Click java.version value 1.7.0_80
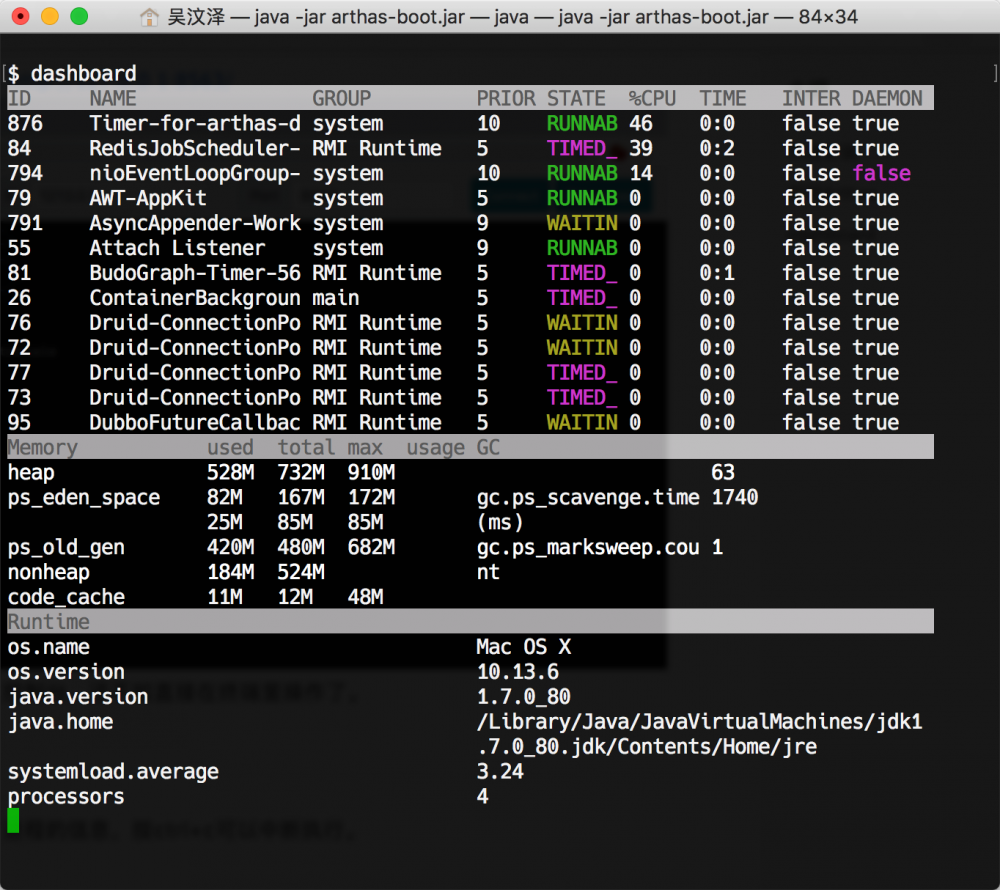The width and height of the screenshot is (1000, 890). click(x=524, y=696)
